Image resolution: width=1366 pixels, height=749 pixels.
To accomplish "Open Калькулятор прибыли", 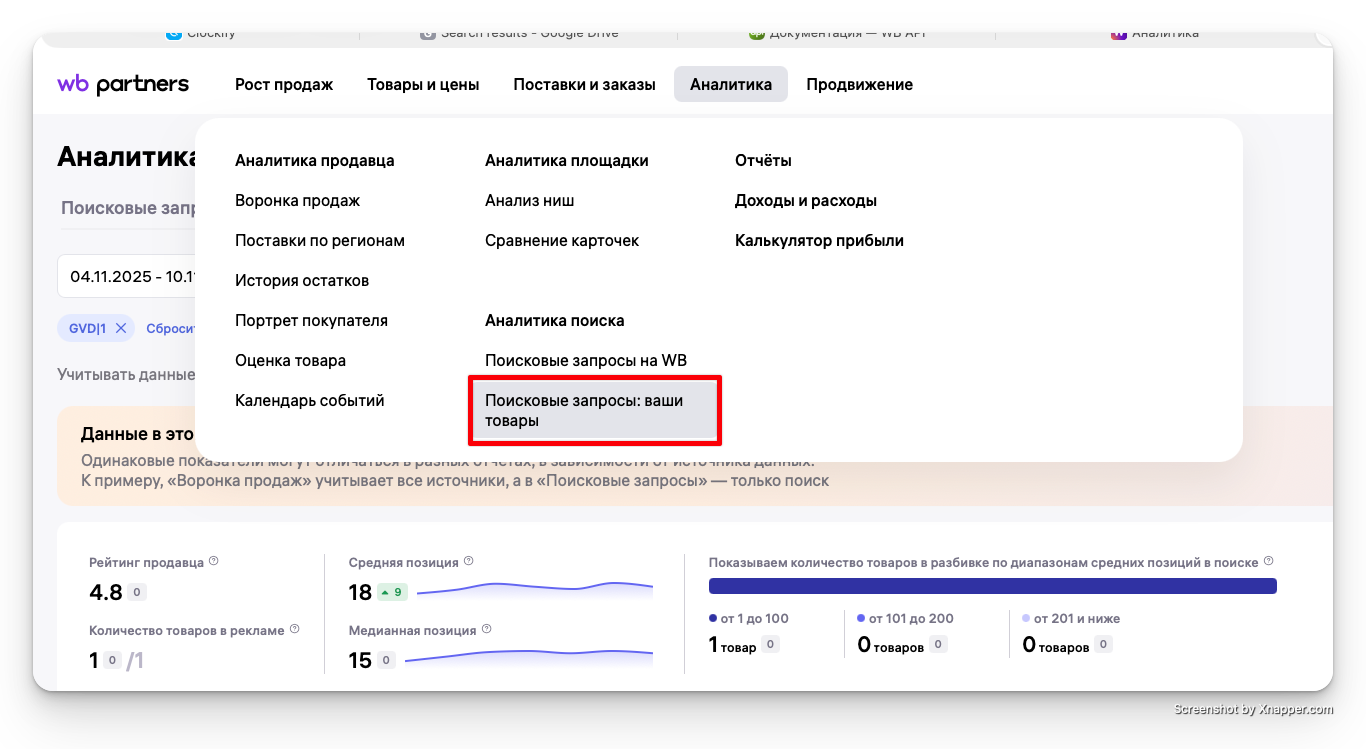I will (819, 240).
